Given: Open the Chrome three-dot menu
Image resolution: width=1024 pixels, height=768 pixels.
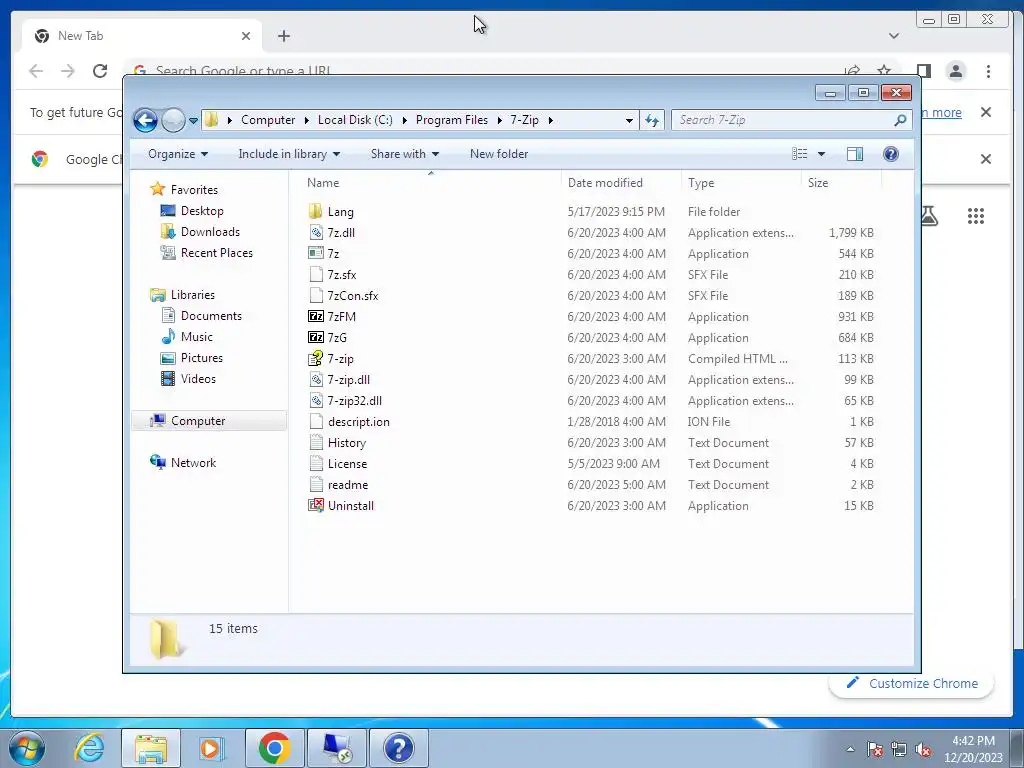Looking at the screenshot, I should click(x=988, y=71).
